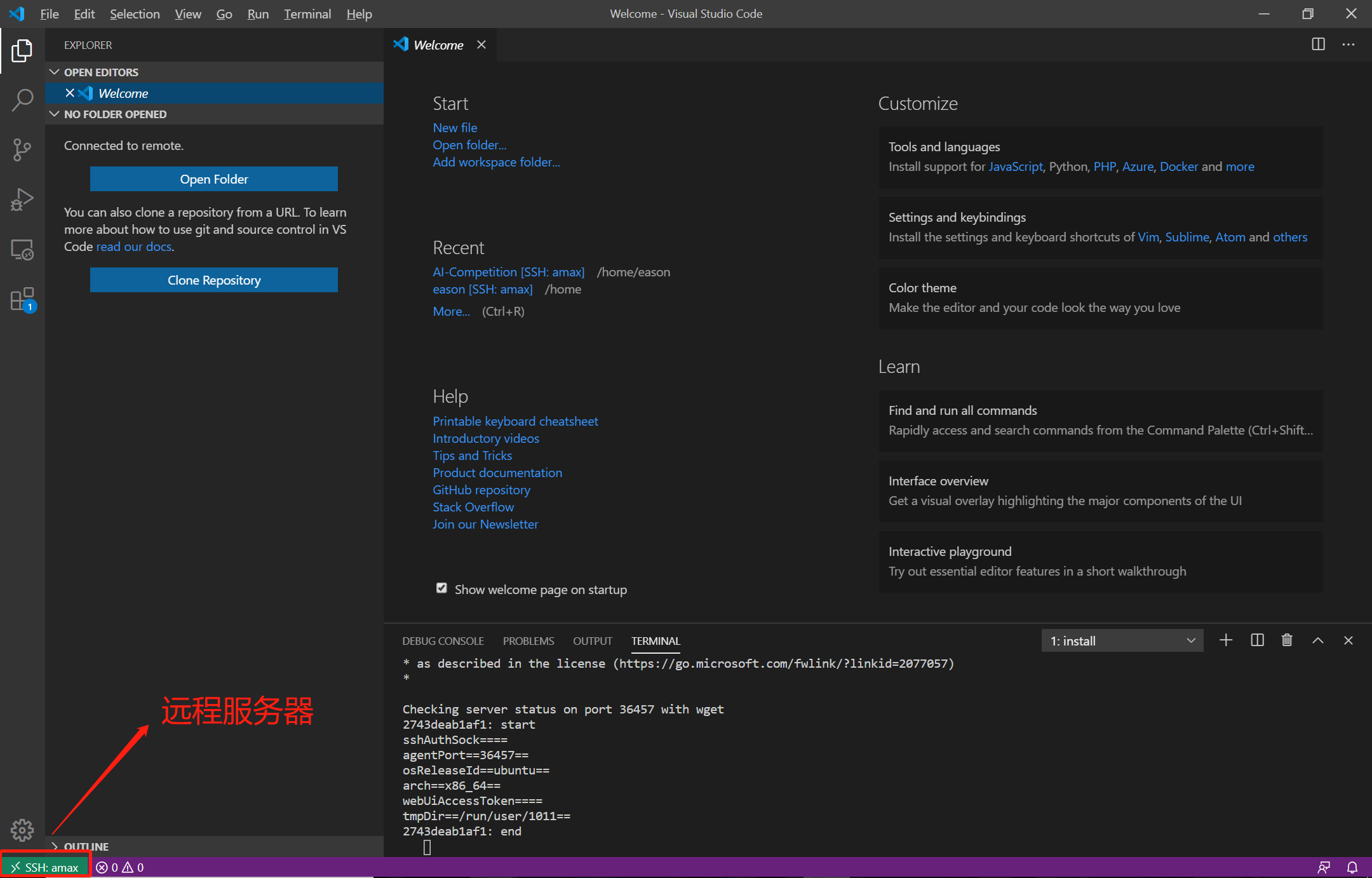
Task: Open the Extensions view
Action: [x=22, y=299]
